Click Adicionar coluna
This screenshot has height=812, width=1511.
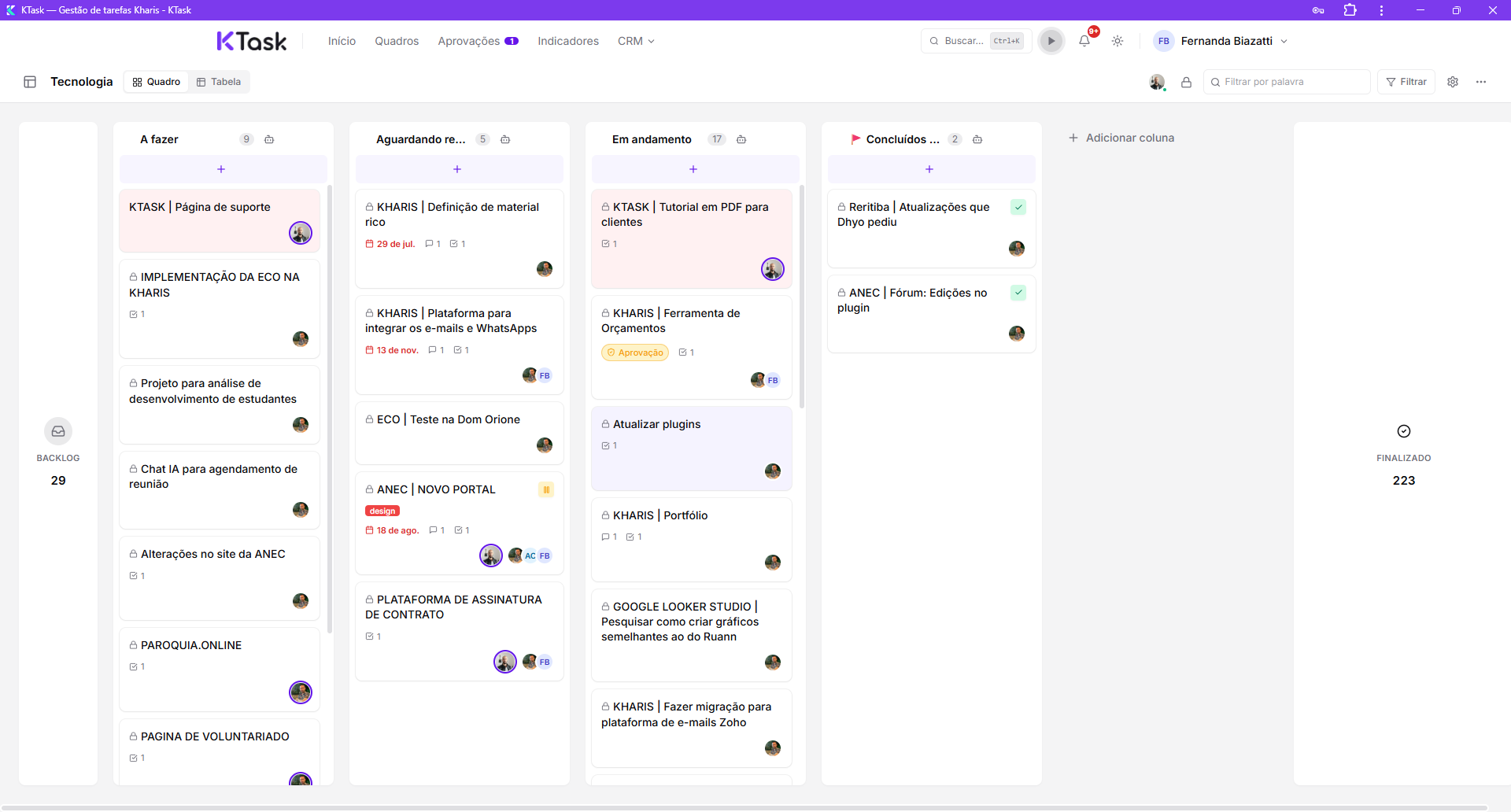point(1121,138)
